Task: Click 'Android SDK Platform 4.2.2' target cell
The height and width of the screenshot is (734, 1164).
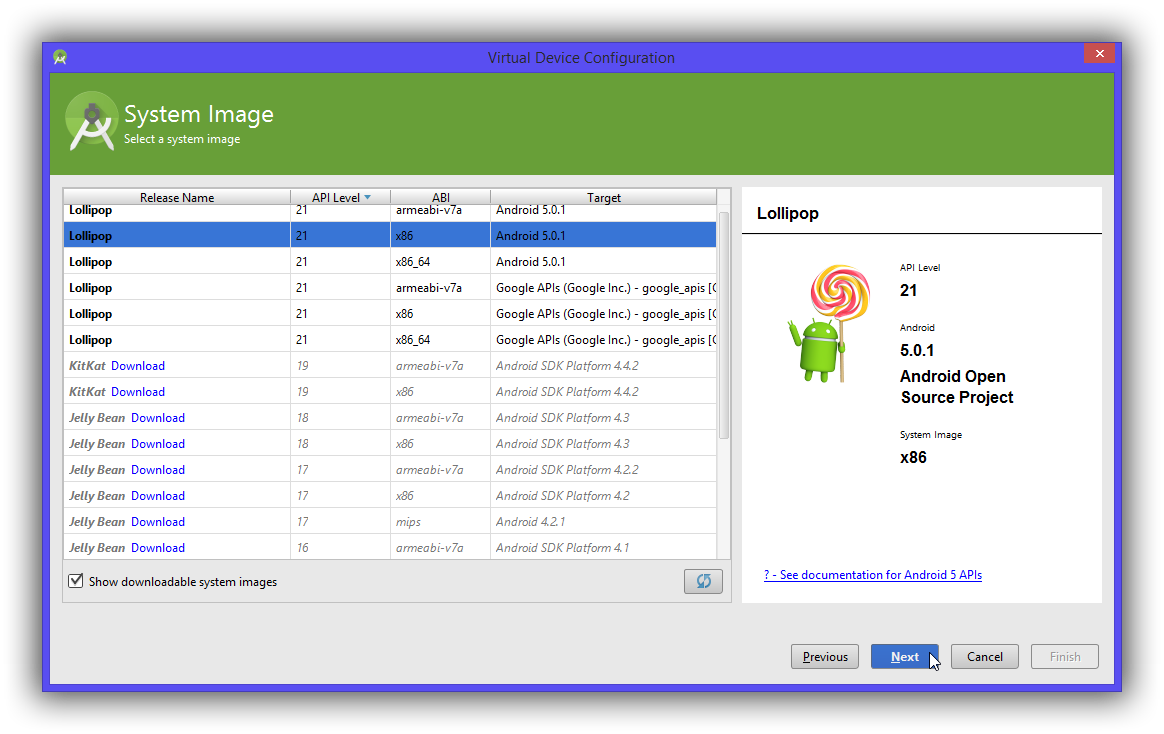Action: [x=567, y=470]
